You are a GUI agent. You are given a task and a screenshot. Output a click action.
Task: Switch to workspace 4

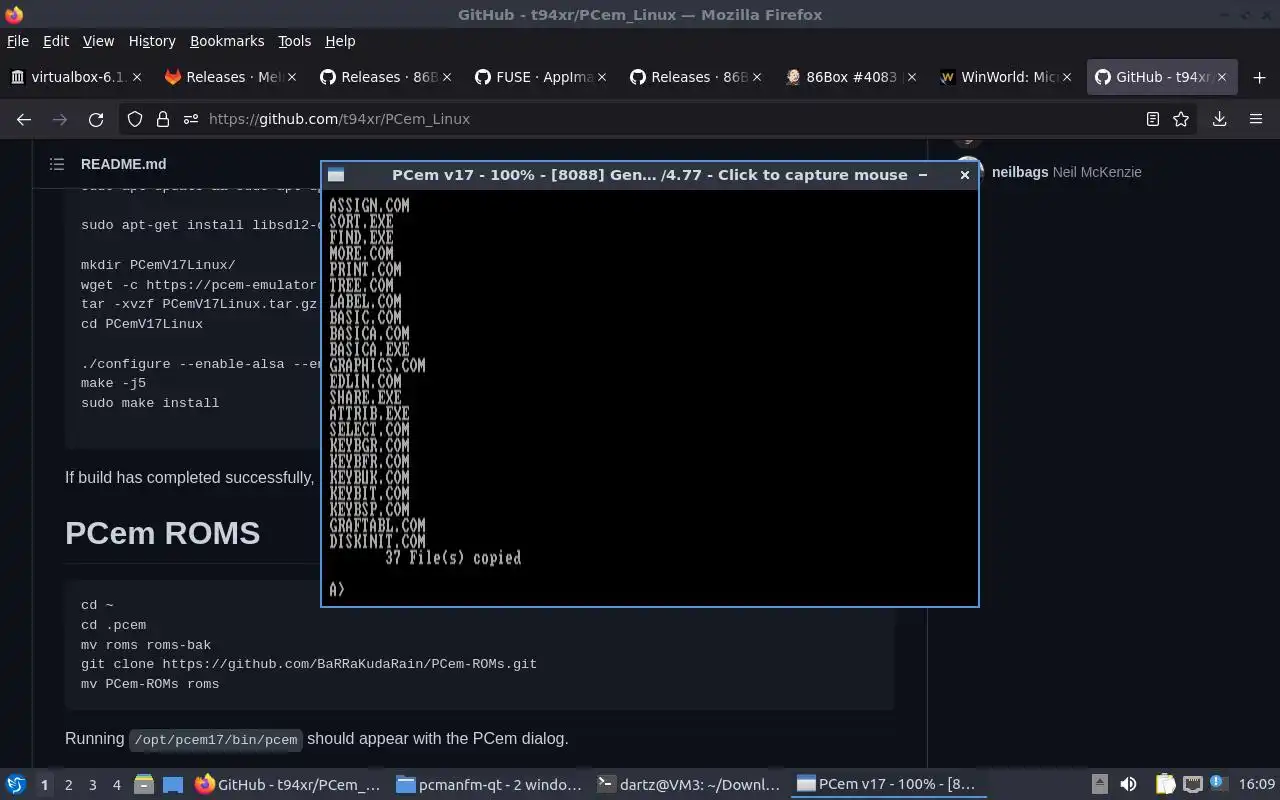coord(117,785)
